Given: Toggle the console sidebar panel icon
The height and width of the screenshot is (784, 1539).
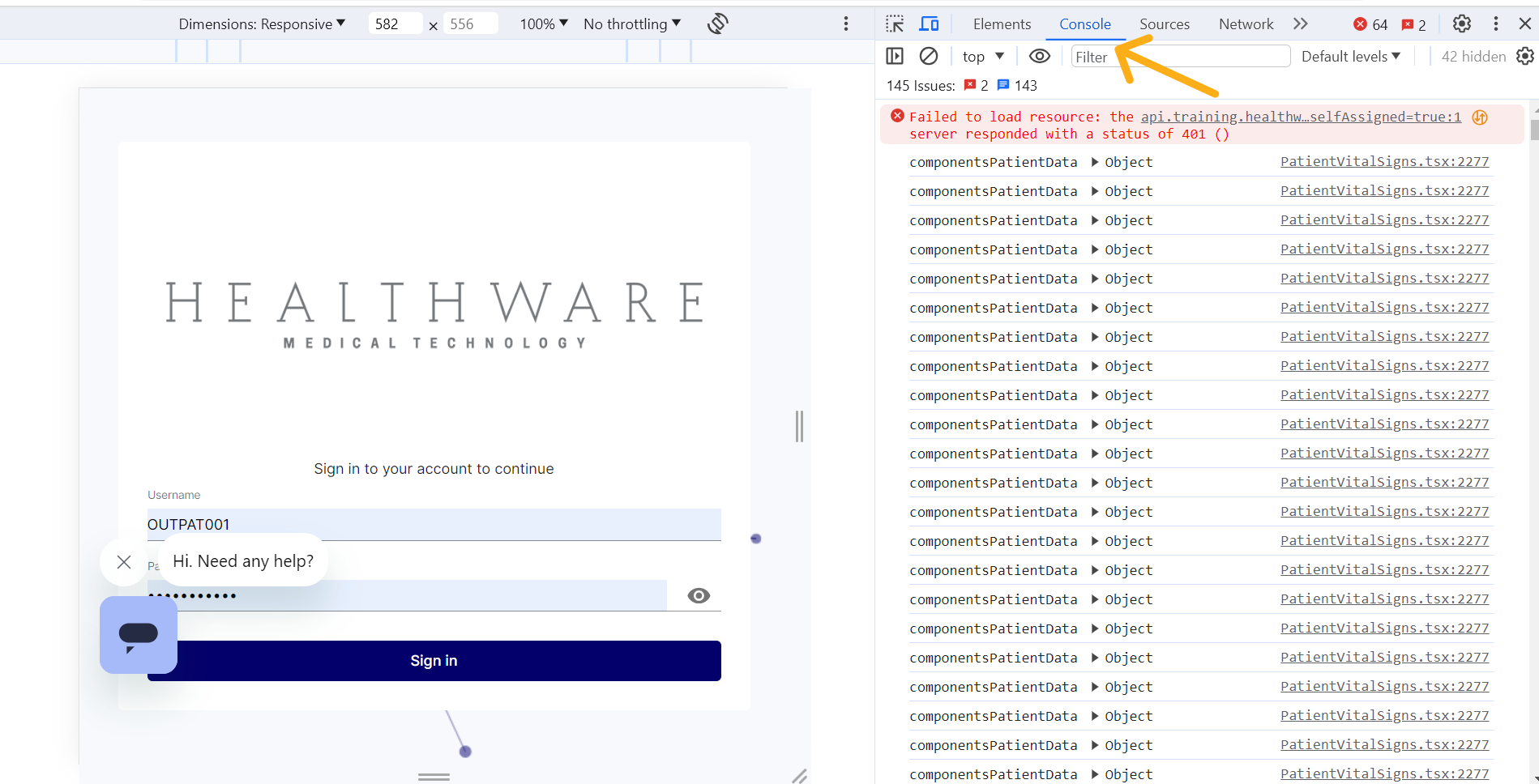Looking at the screenshot, I should [895, 56].
